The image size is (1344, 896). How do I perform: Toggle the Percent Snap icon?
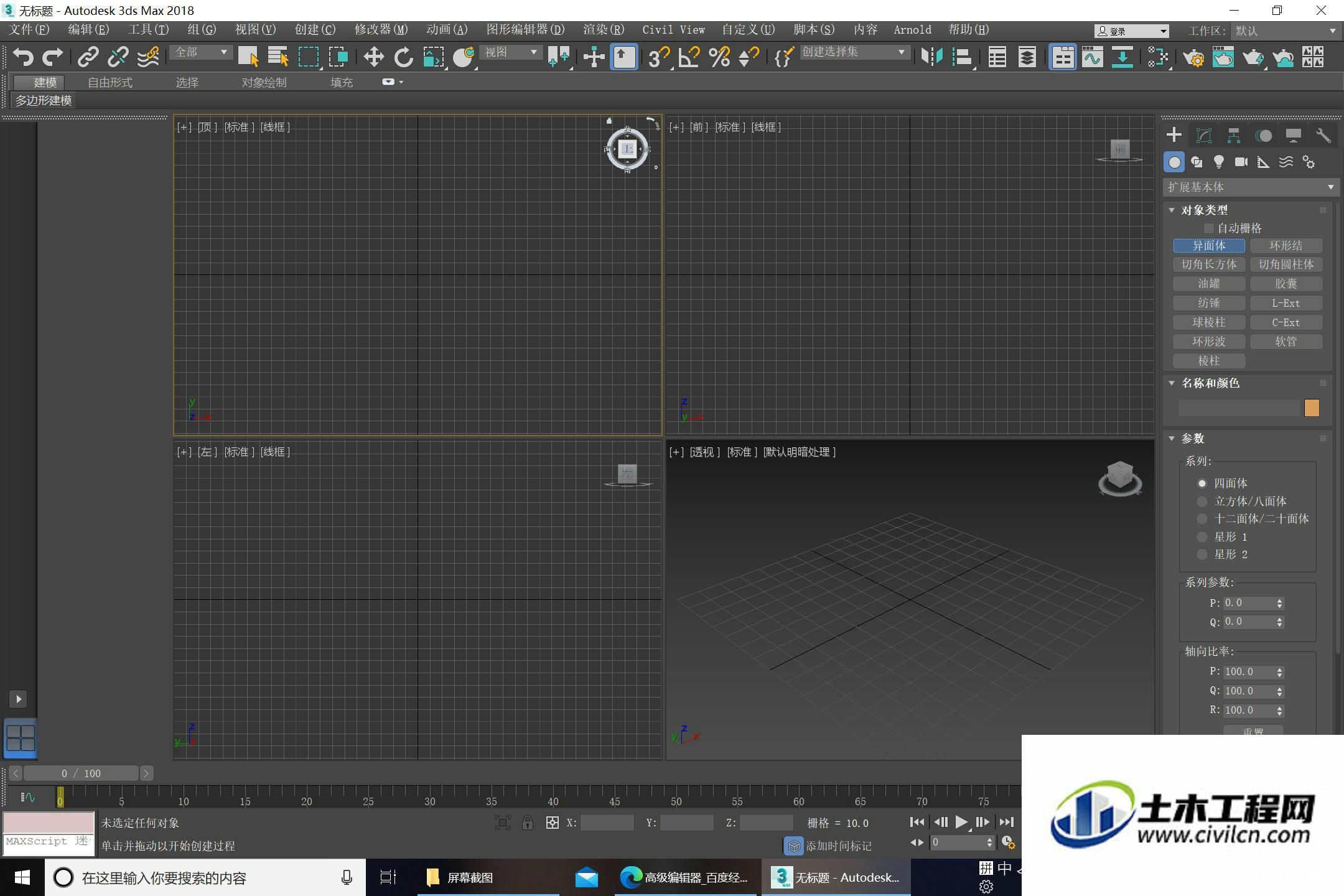[x=719, y=57]
